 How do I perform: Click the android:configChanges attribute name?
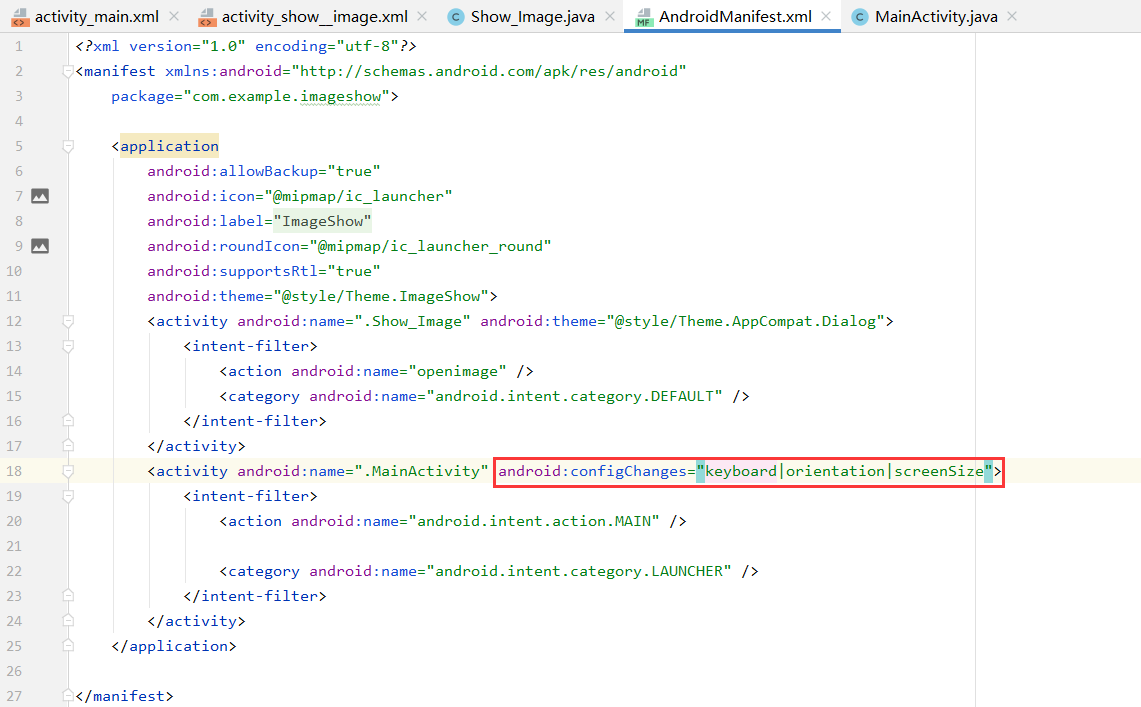point(592,471)
